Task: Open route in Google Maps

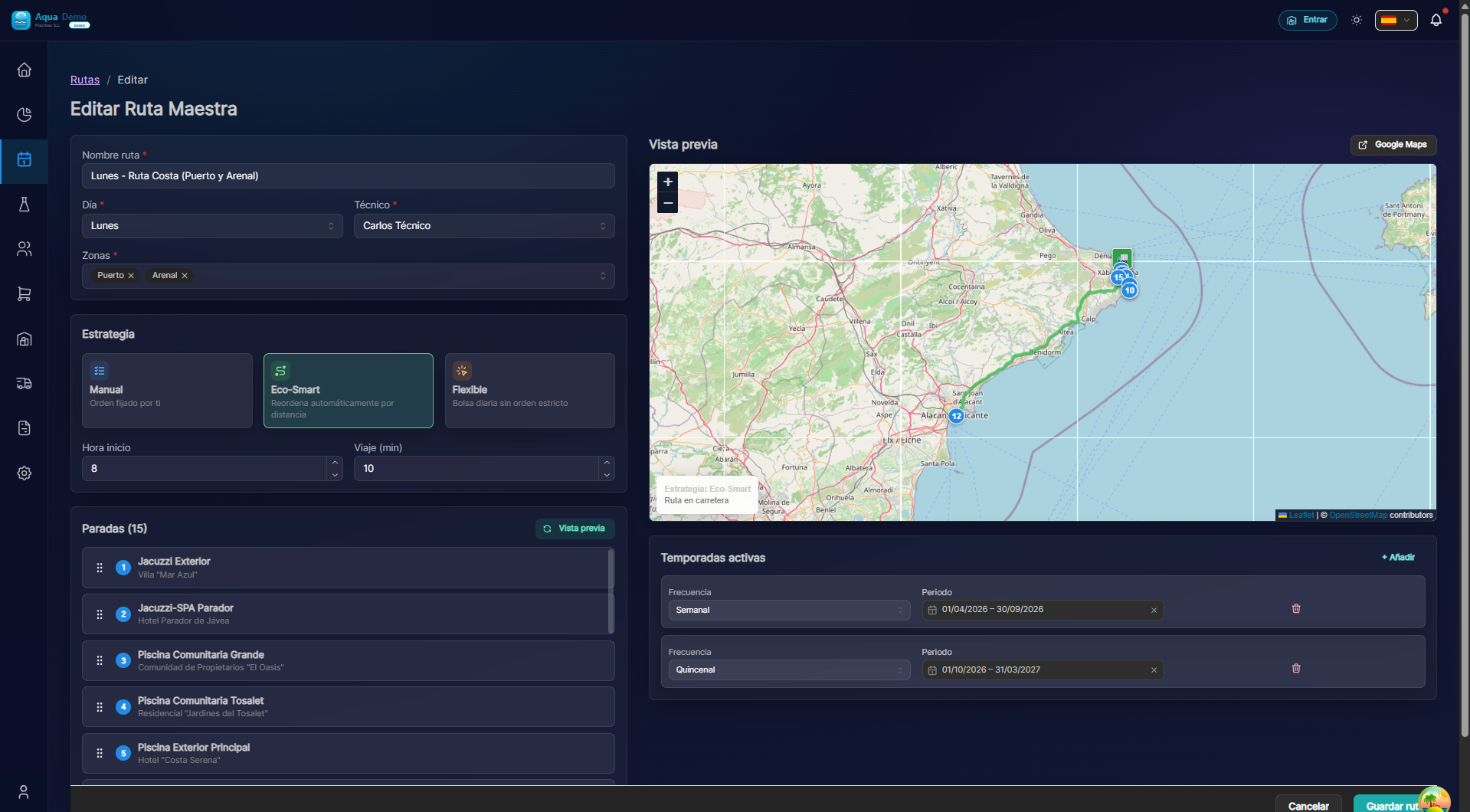Action: pyautogui.click(x=1393, y=145)
